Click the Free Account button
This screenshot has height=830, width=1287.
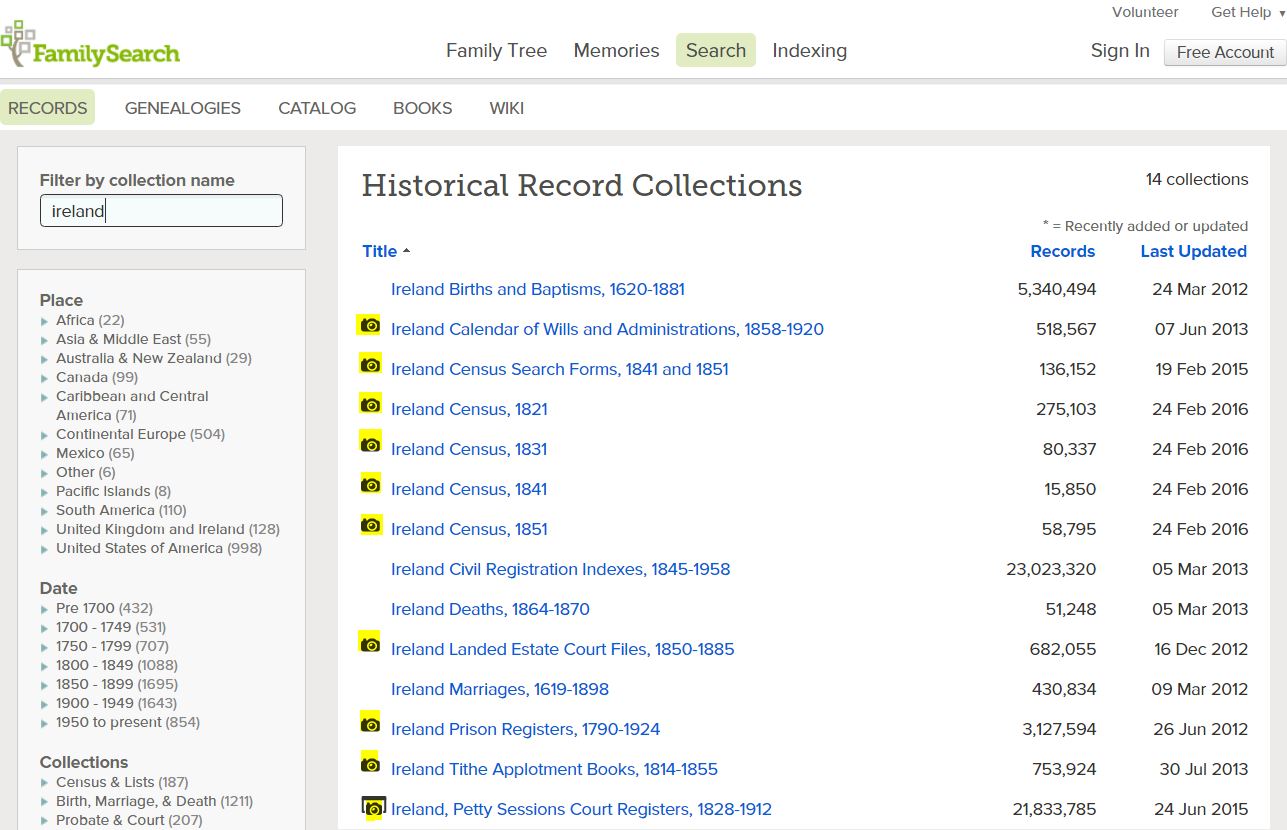pyautogui.click(x=1224, y=52)
